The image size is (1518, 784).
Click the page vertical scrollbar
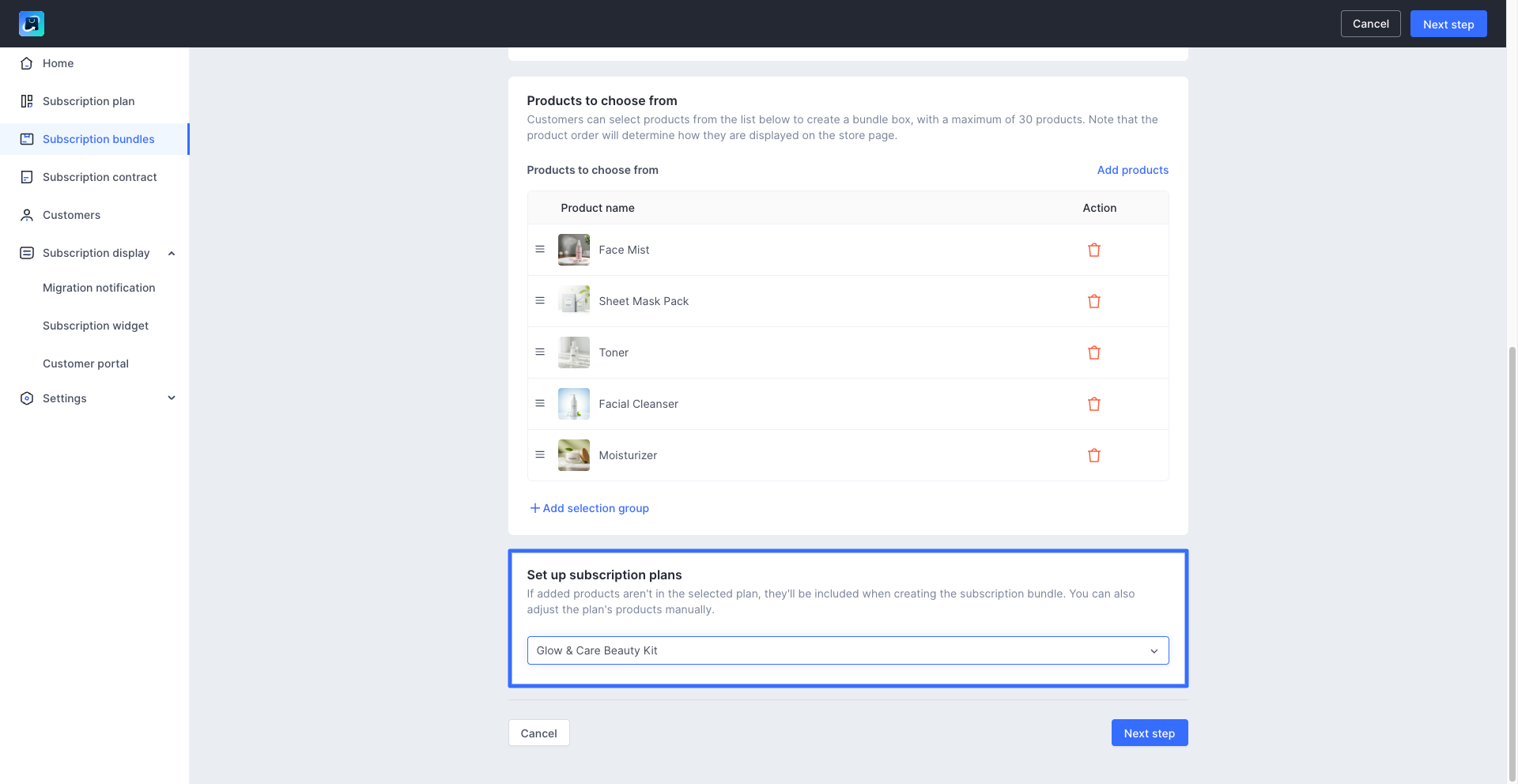(x=1512, y=553)
